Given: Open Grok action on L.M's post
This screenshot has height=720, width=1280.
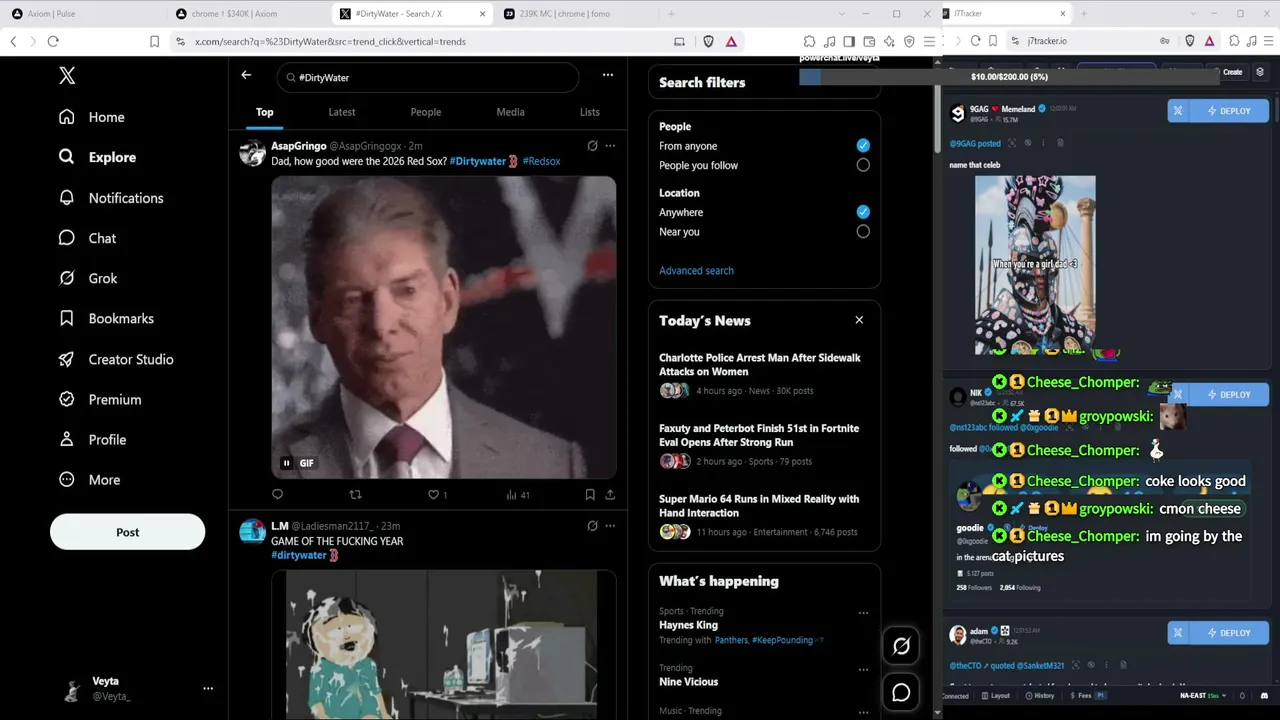Looking at the screenshot, I should [x=592, y=526].
